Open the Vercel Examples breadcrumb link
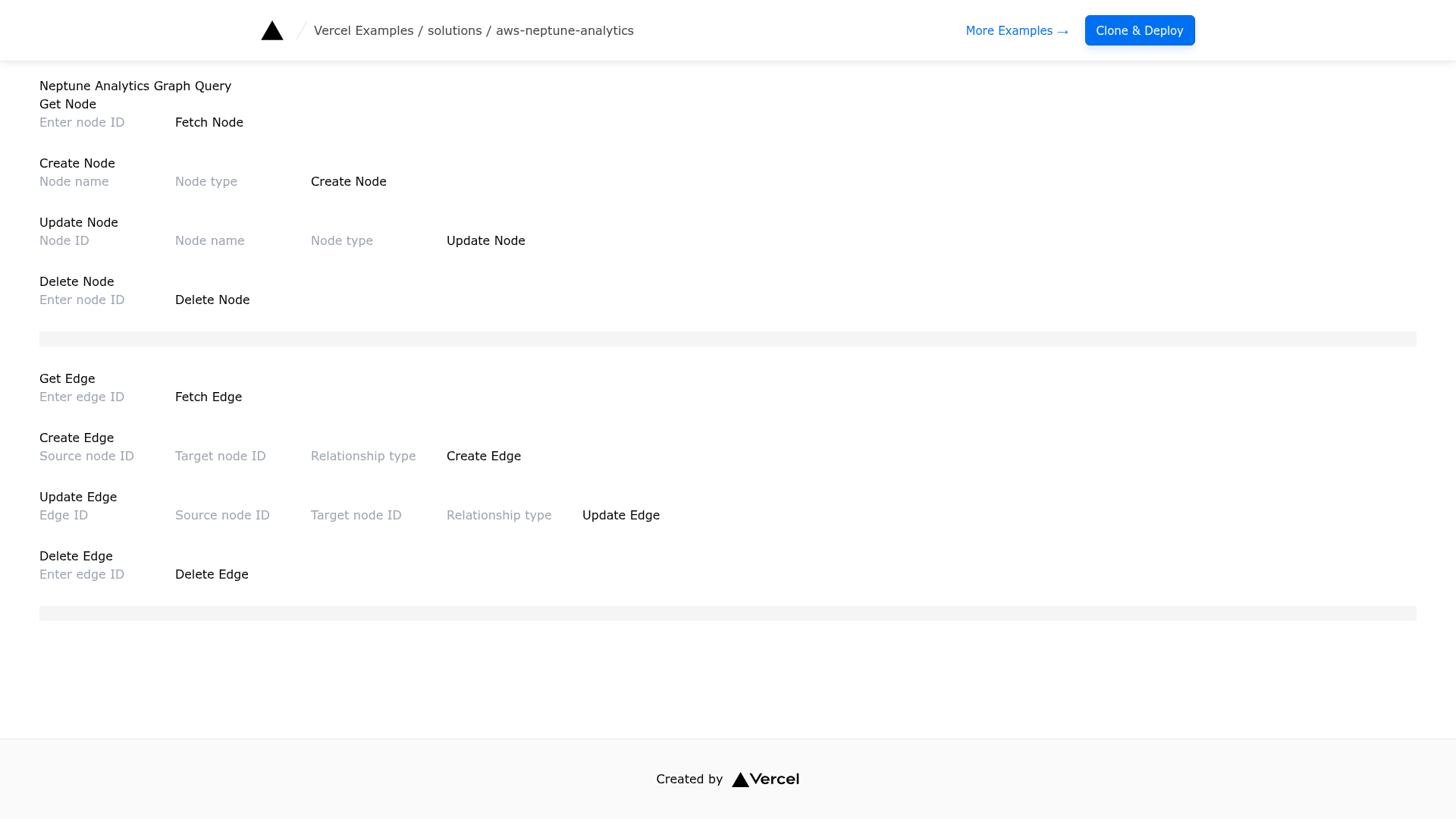 click(x=363, y=30)
